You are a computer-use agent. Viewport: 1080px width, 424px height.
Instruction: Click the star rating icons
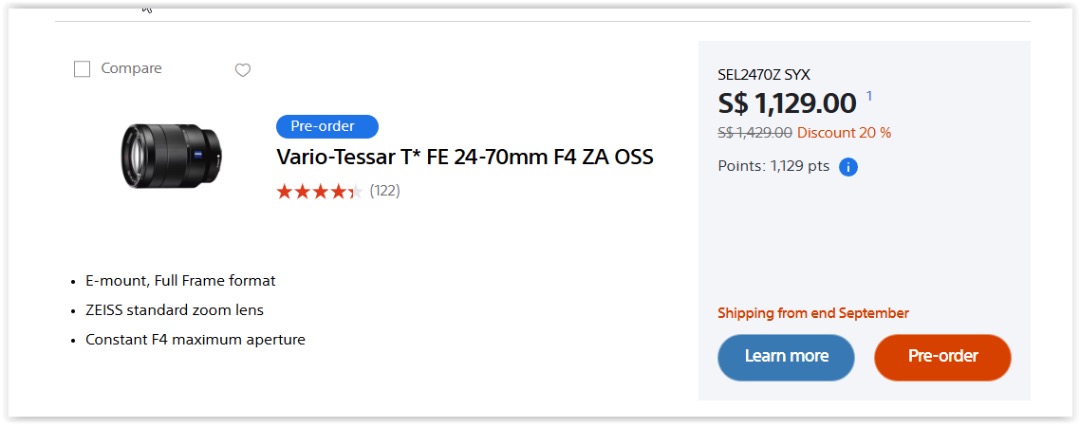tap(319, 191)
